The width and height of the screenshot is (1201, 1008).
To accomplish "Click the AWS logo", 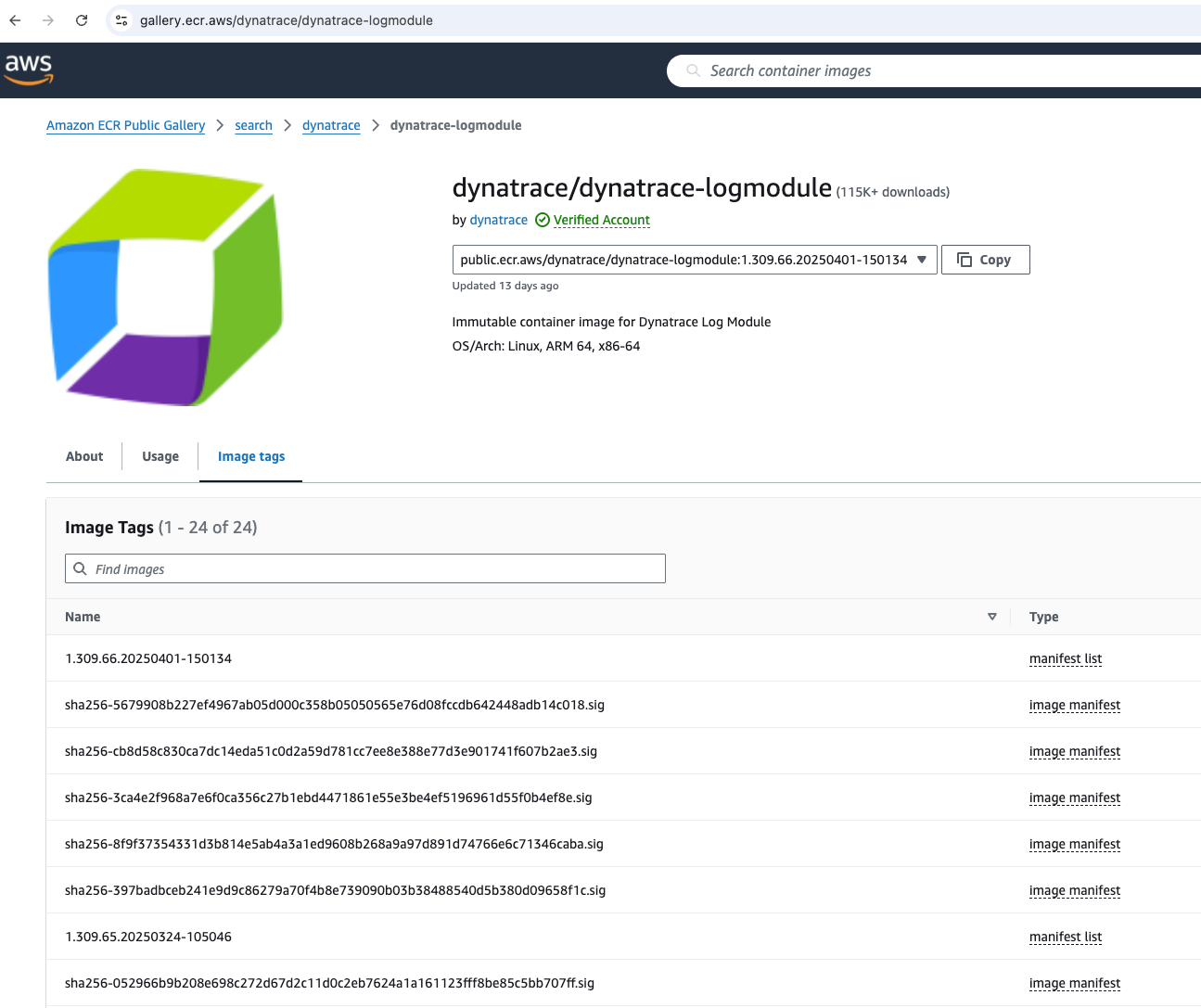I will click(29, 70).
